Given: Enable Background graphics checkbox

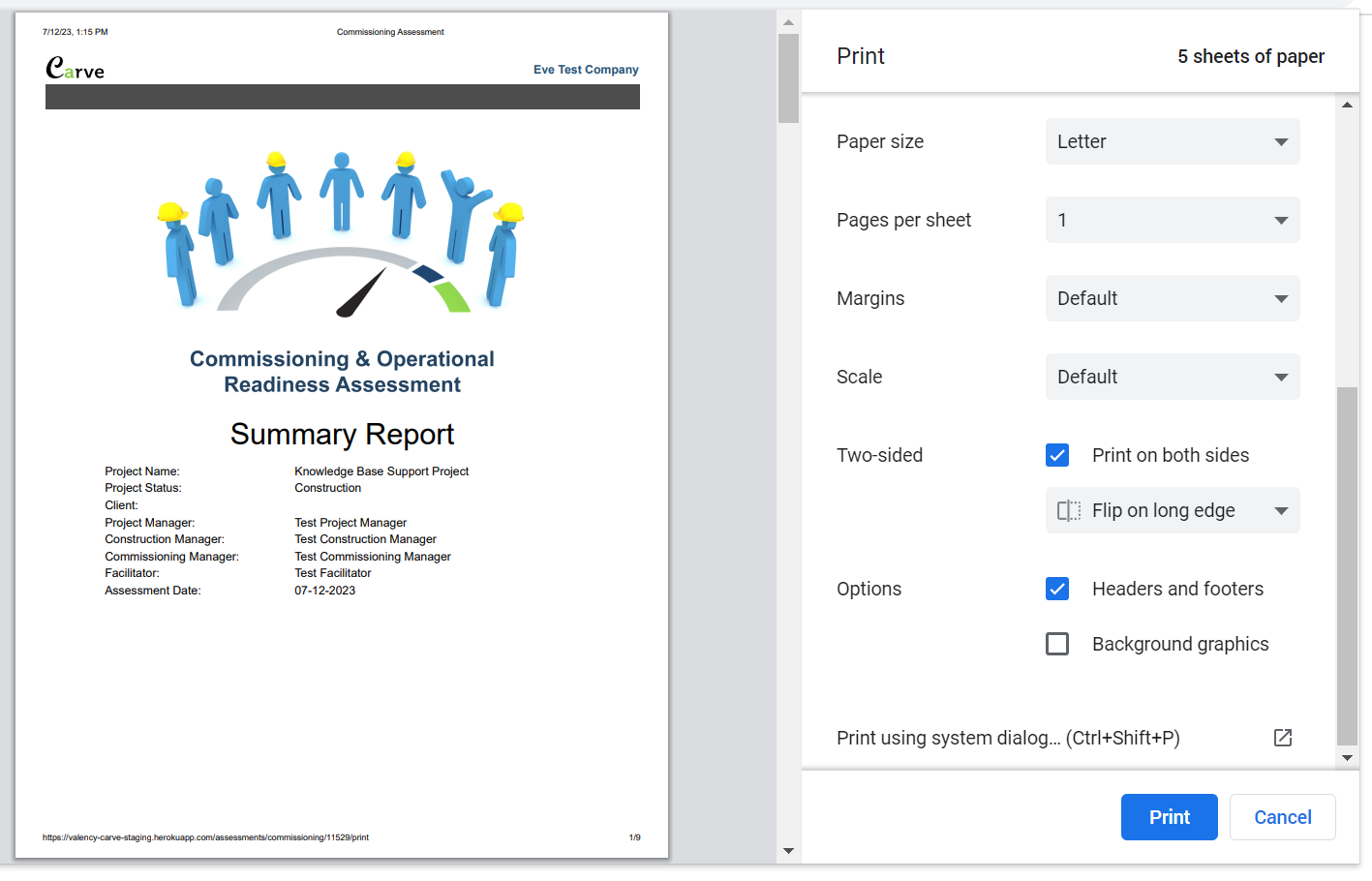Looking at the screenshot, I should [x=1057, y=644].
